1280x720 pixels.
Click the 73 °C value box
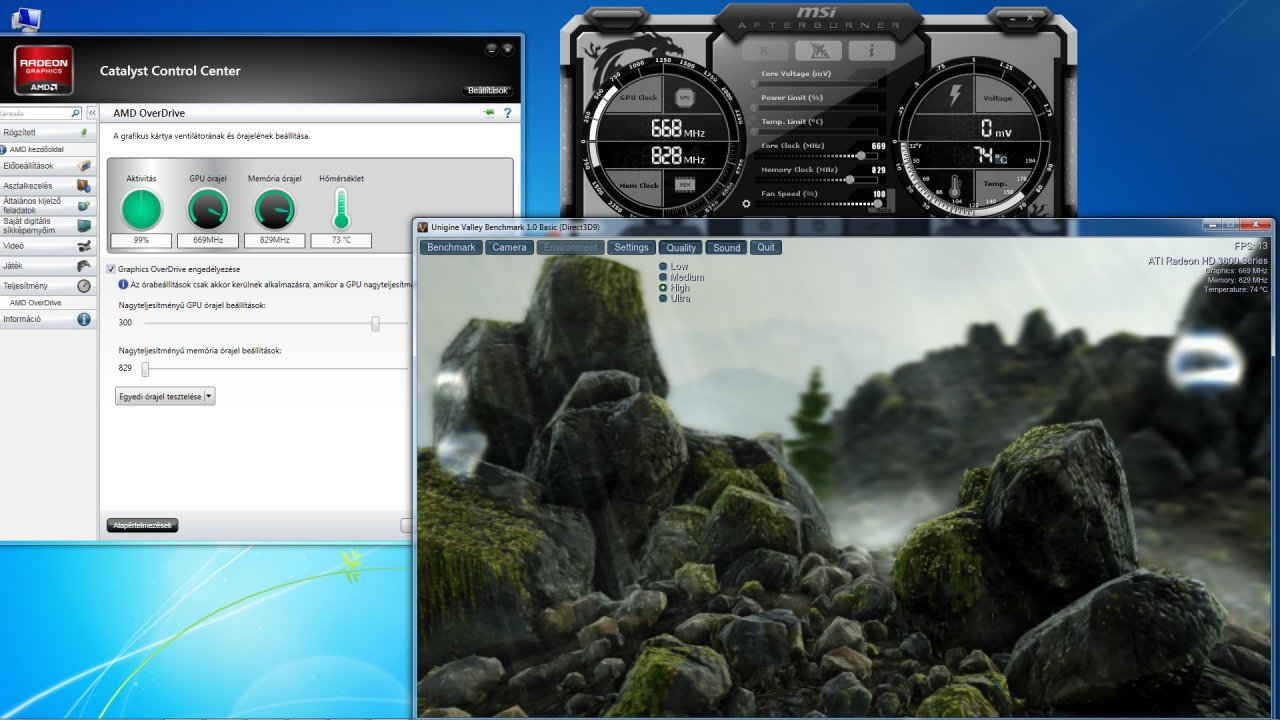[x=341, y=241]
